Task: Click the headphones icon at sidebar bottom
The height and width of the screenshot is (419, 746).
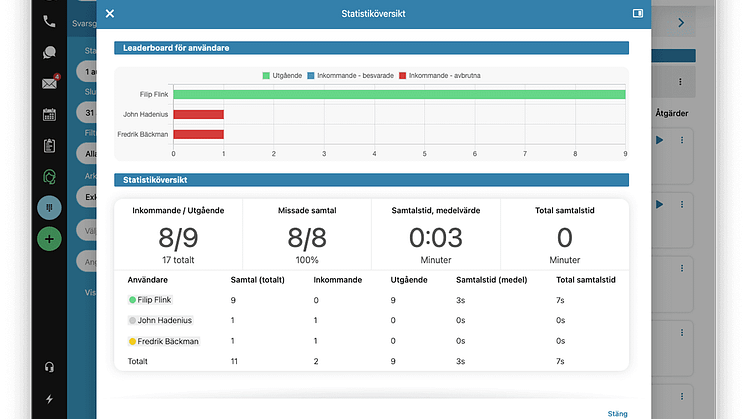Action: [x=49, y=367]
